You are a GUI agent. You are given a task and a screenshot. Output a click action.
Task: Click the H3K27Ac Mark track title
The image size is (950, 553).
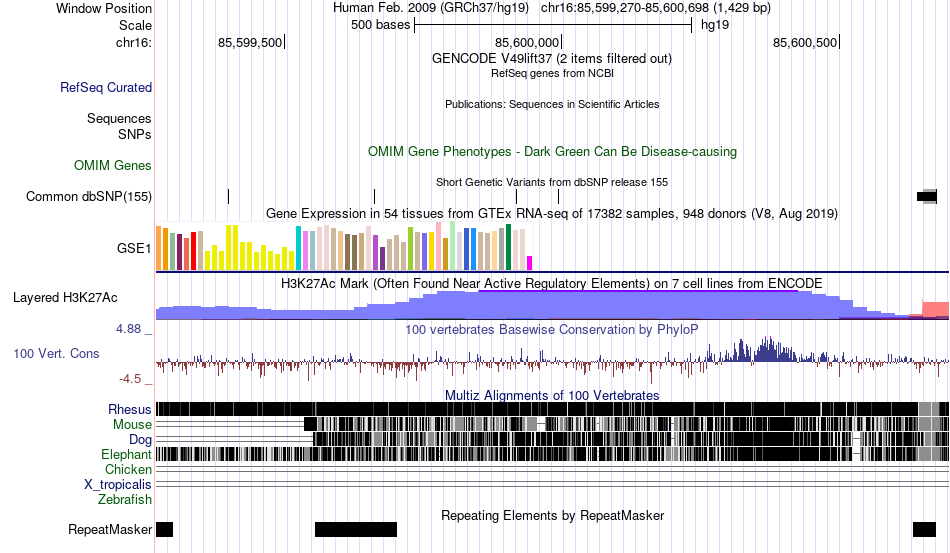[x=552, y=283]
